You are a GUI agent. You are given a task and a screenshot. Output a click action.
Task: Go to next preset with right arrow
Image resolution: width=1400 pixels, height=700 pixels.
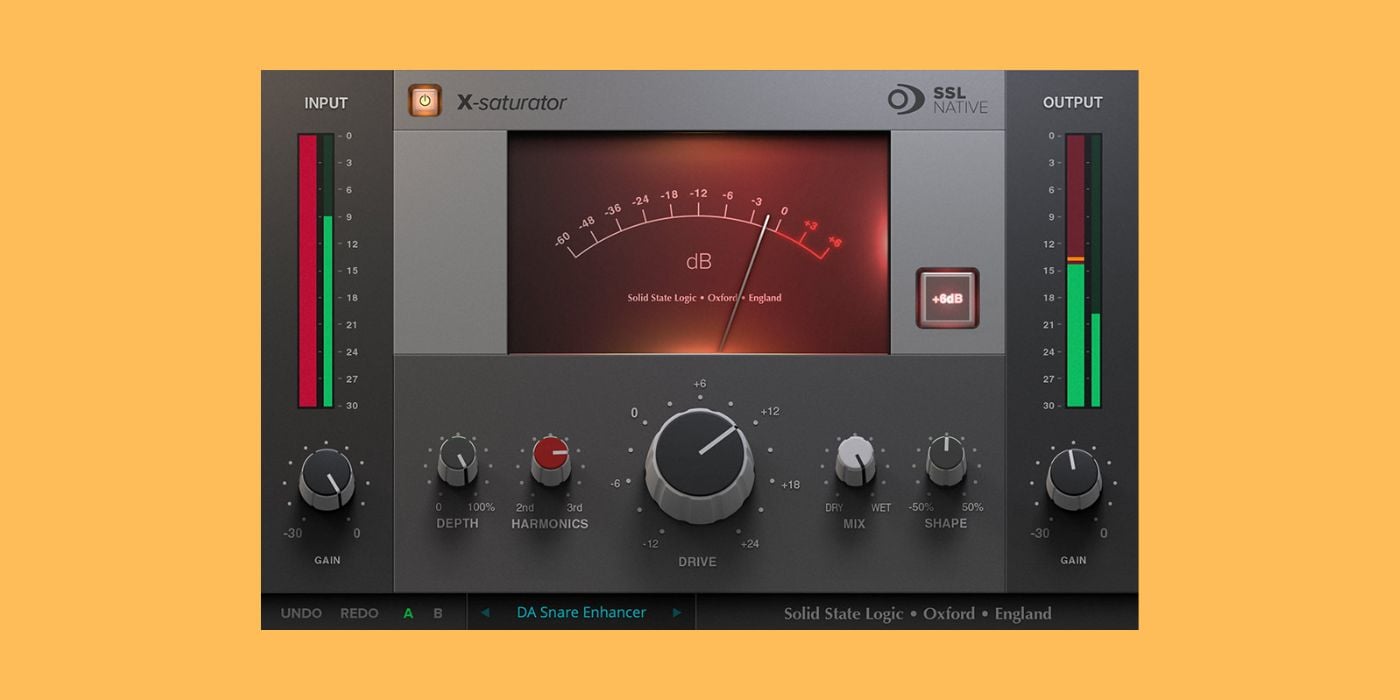[x=677, y=613]
